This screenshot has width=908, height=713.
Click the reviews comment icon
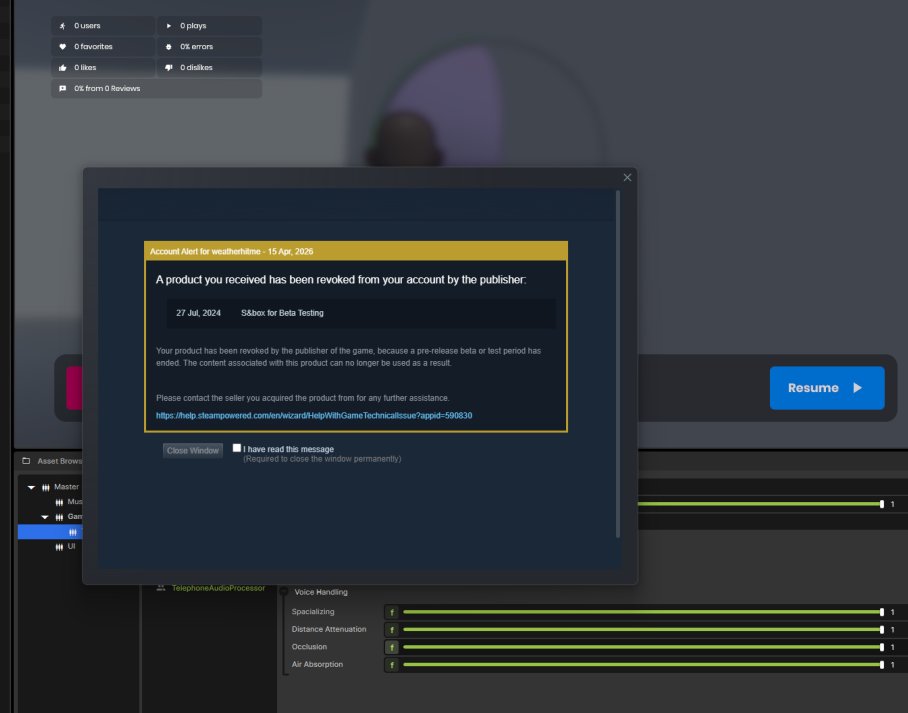point(63,89)
